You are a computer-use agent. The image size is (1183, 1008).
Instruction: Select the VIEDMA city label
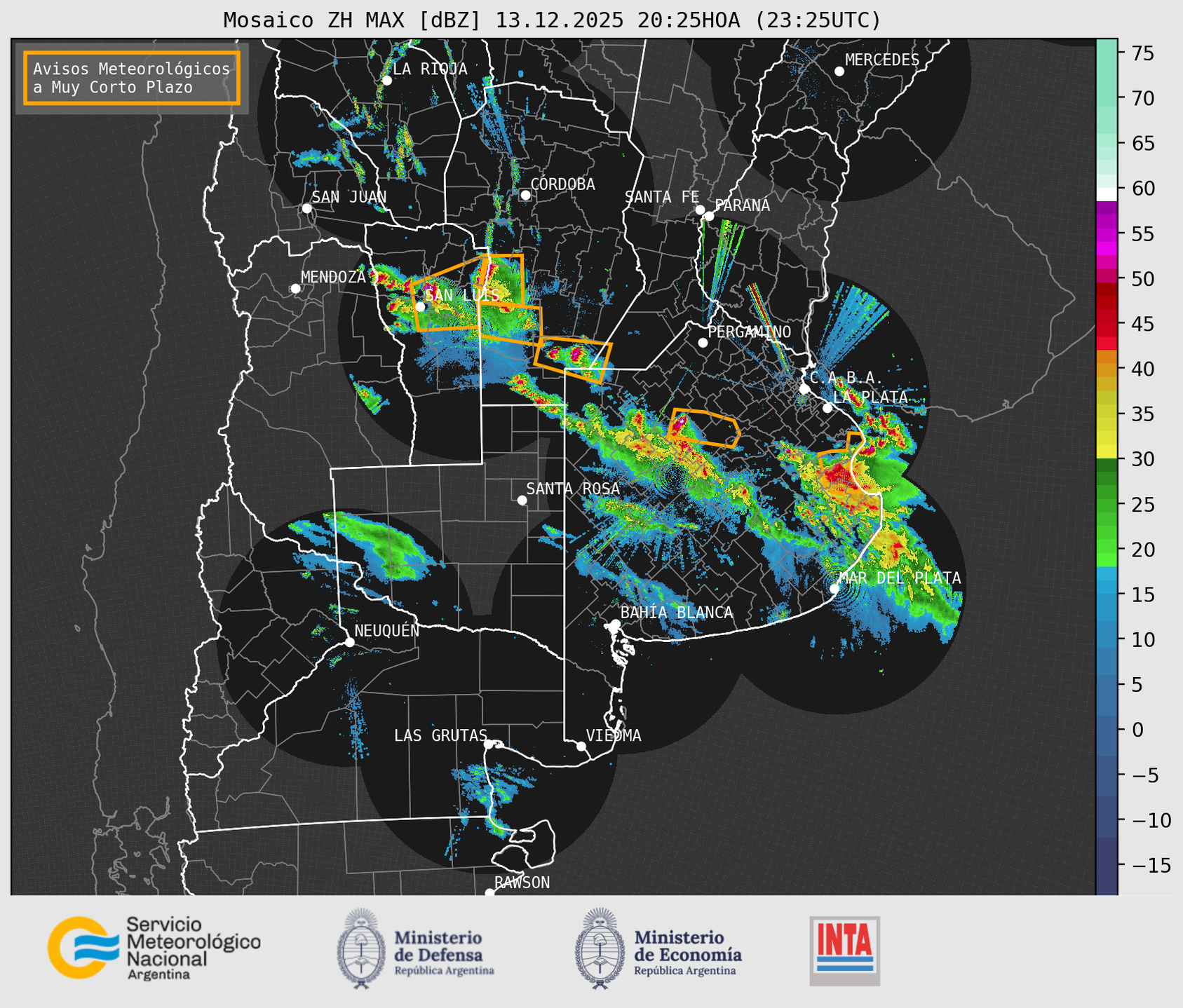coord(614,735)
